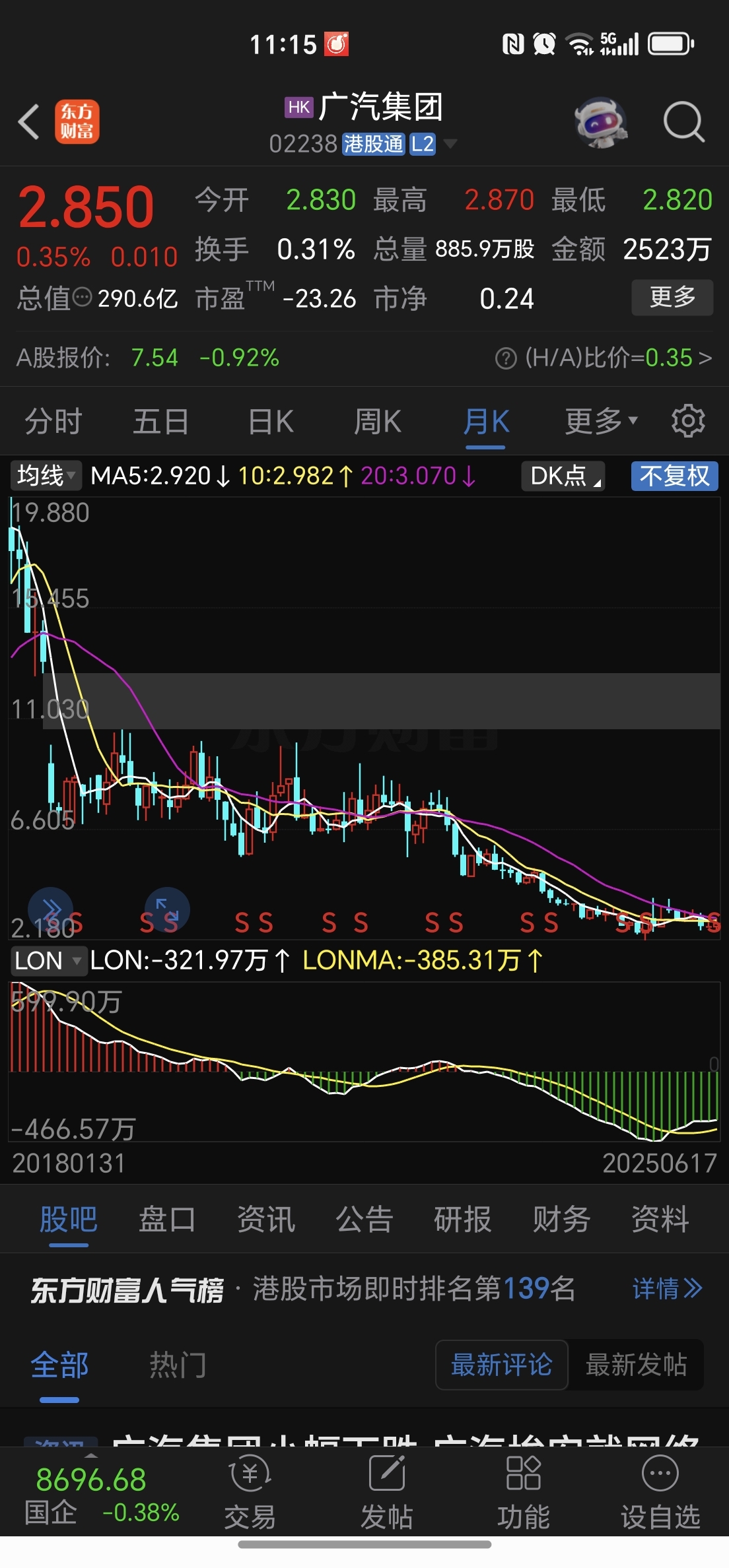Screen dimensions: 729x1568
Task: Switch to 最新发帖 sorting
Action: [x=637, y=1365]
